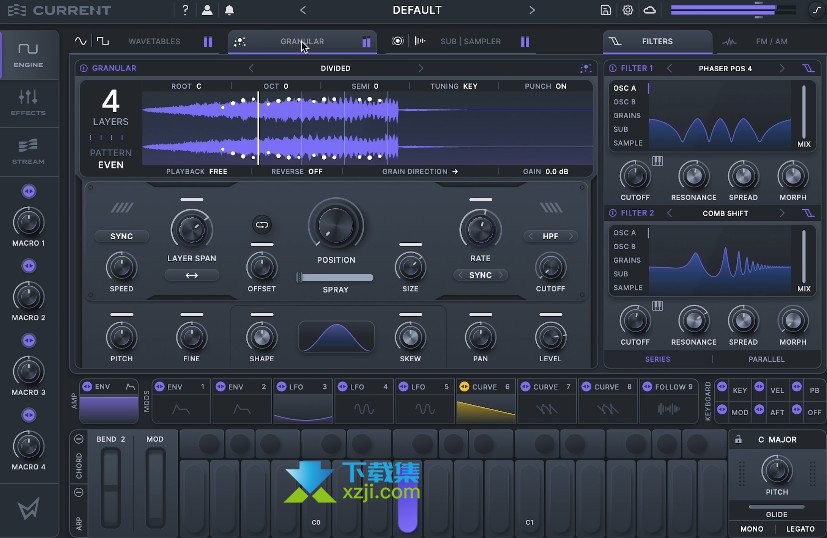Toggle Filter 2 power button
The height and width of the screenshot is (538, 827).
click(x=612, y=213)
